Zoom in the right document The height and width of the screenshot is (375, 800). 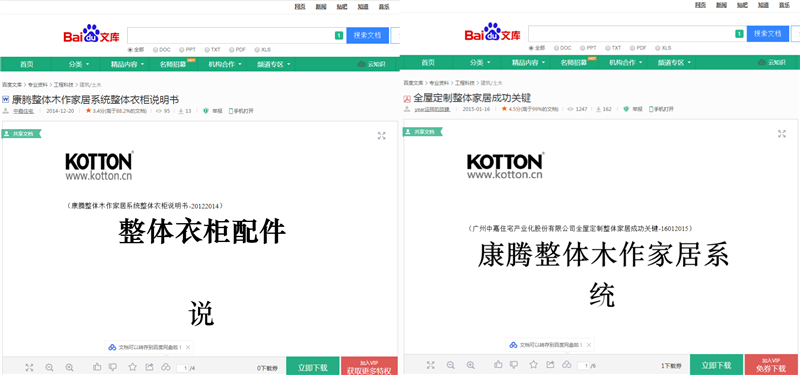pos(471,365)
